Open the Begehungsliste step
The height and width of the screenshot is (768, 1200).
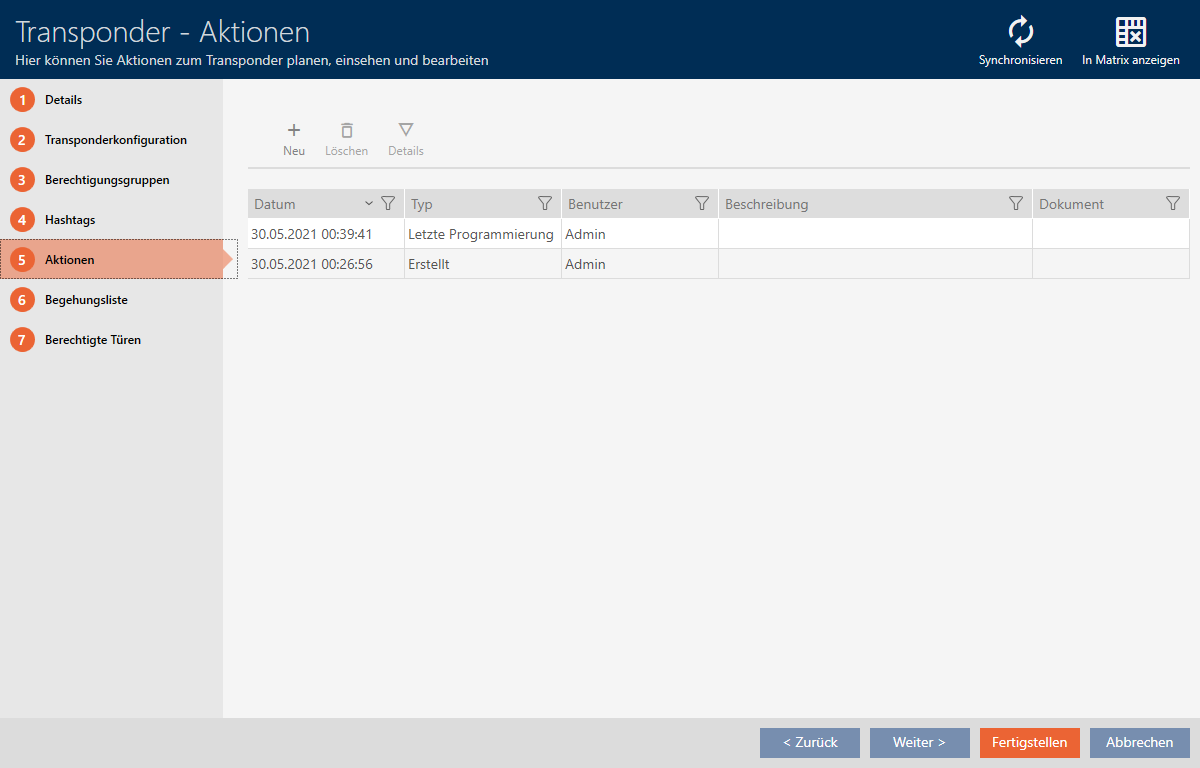tap(86, 300)
